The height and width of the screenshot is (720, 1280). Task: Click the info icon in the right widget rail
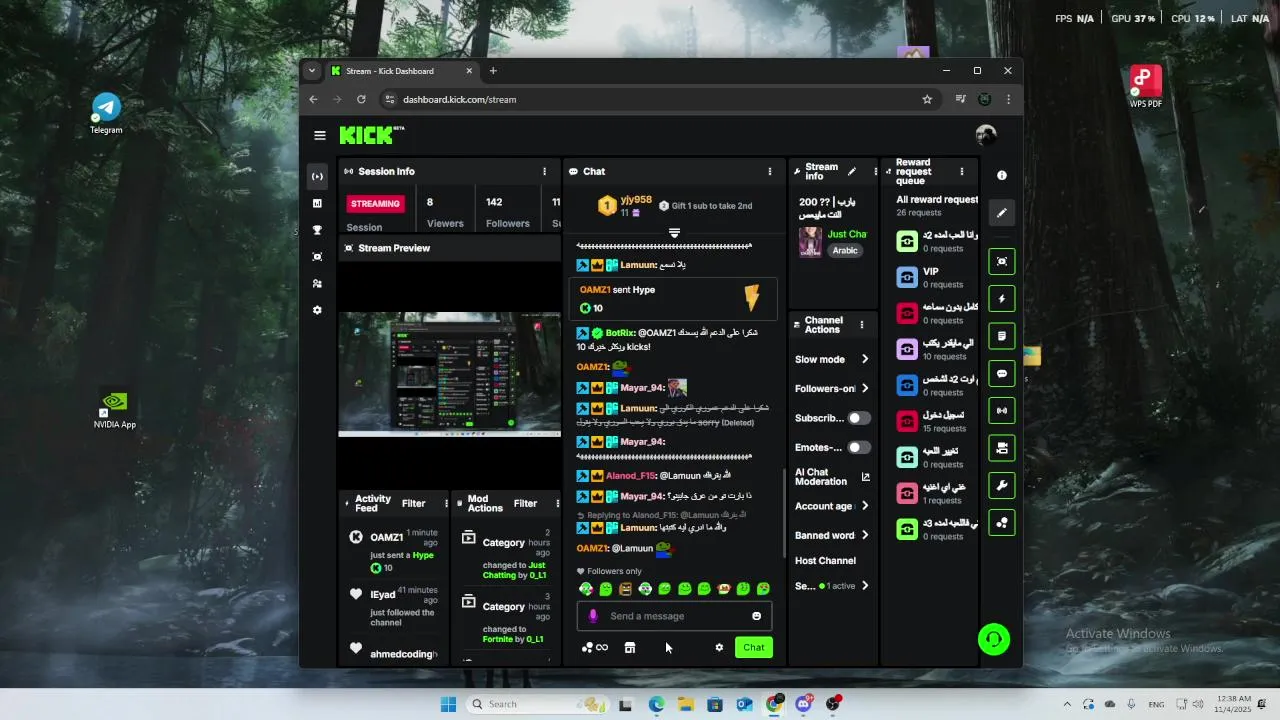coord(1002,175)
